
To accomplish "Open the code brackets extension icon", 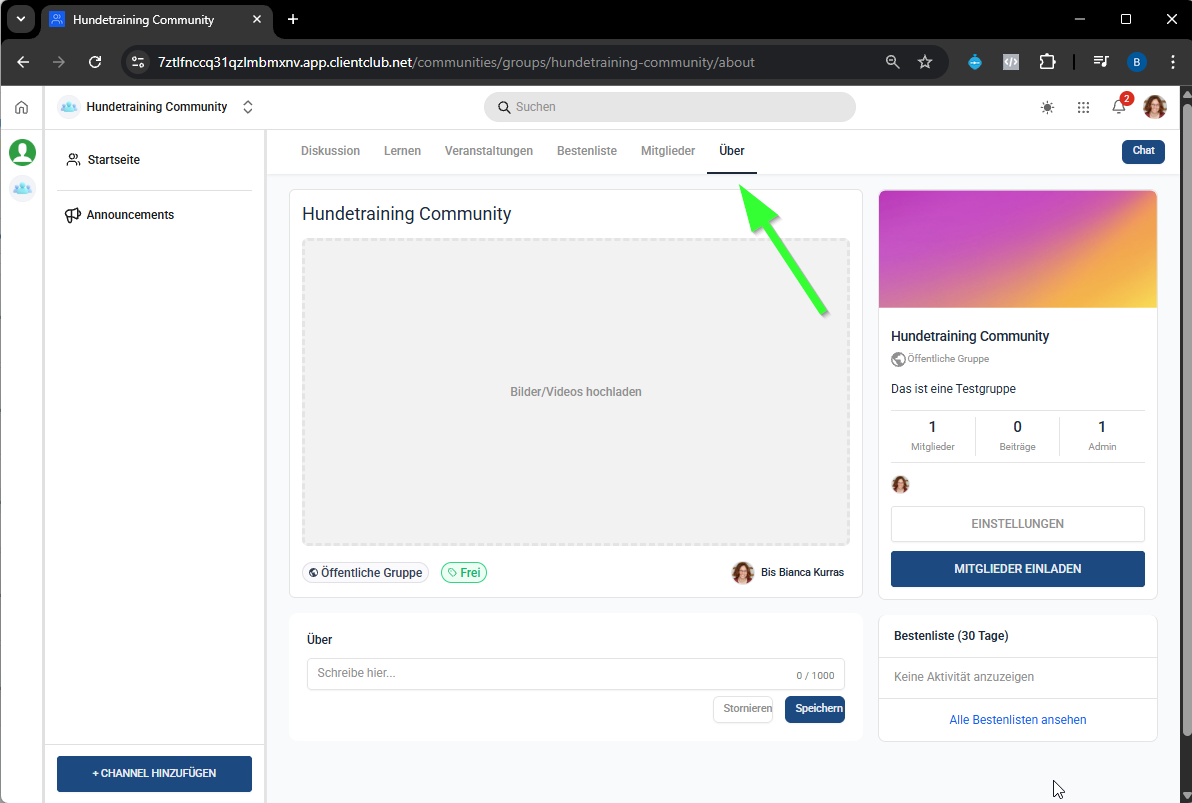I will 1011,62.
